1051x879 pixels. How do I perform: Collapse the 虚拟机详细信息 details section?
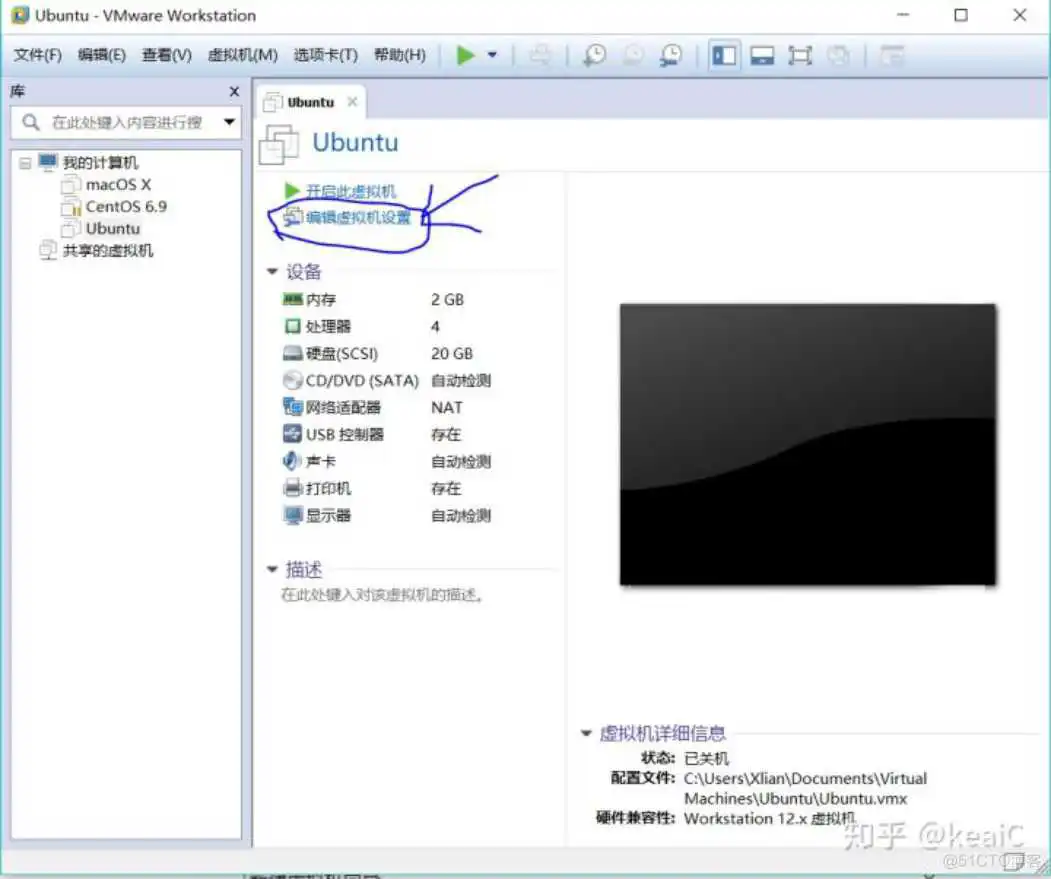[x=585, y=733]
